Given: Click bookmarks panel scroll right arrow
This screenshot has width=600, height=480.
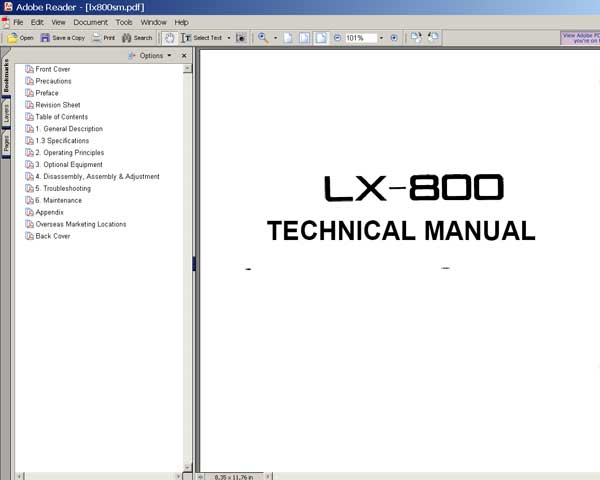Looking at the screenshot, I should coord(178,476).
